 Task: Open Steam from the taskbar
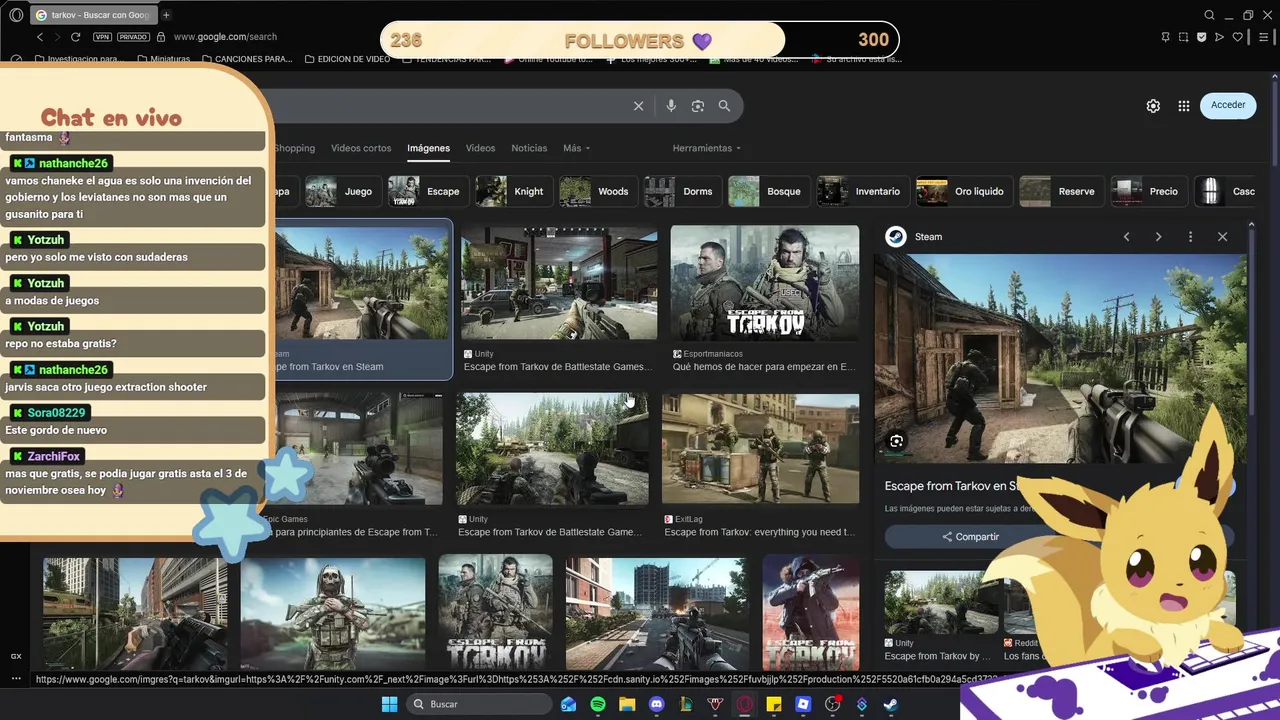tap(890, 704)
